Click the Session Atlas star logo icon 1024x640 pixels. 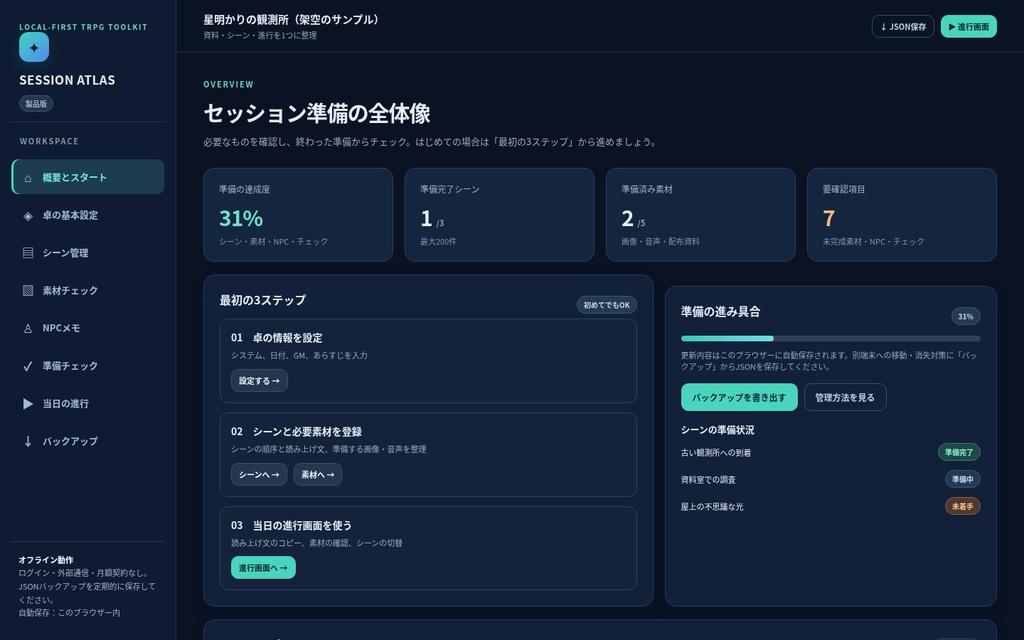coord(34,48)
